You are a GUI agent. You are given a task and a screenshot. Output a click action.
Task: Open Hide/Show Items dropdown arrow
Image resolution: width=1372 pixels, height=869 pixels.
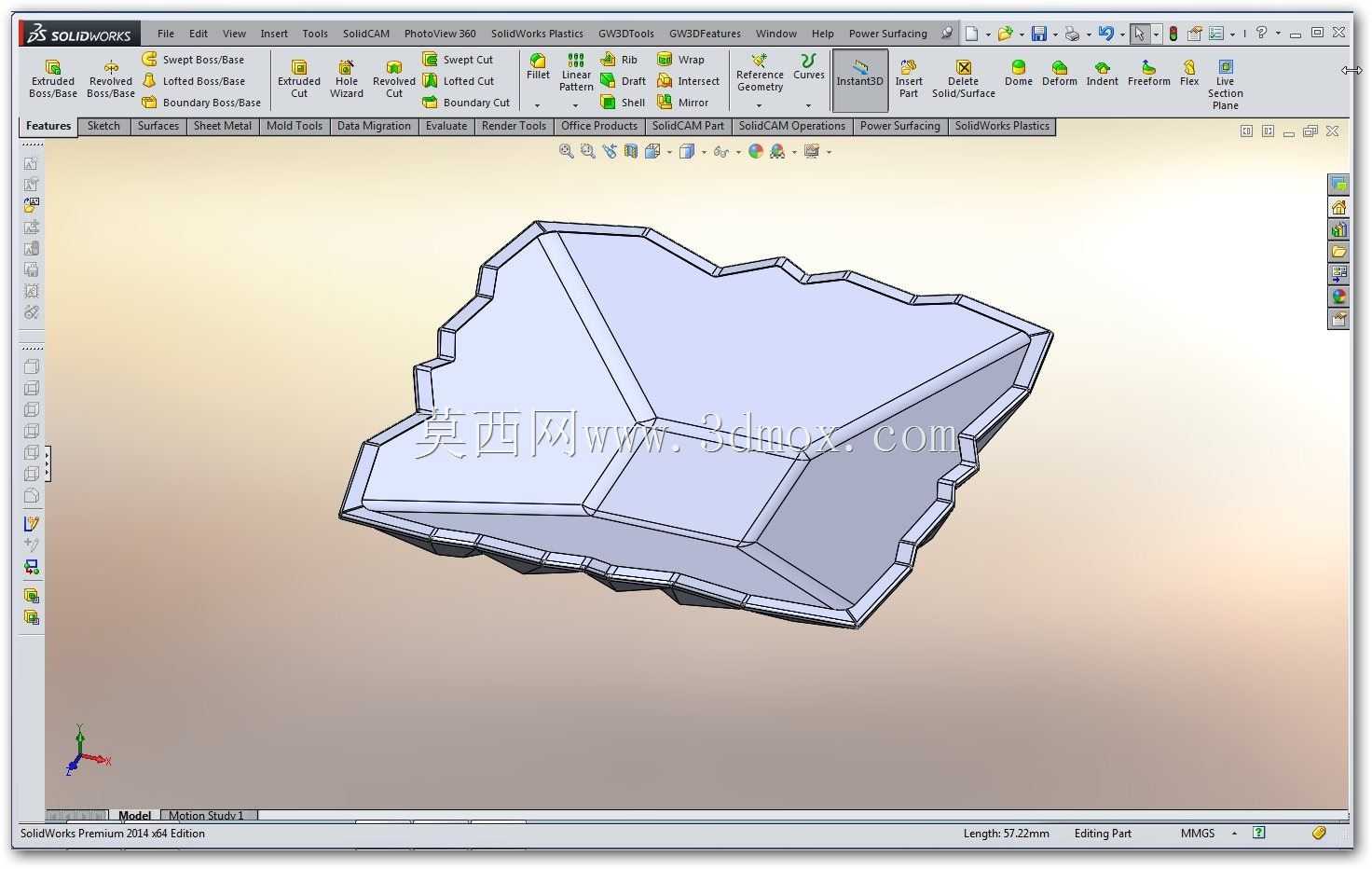tap(739, 152)
